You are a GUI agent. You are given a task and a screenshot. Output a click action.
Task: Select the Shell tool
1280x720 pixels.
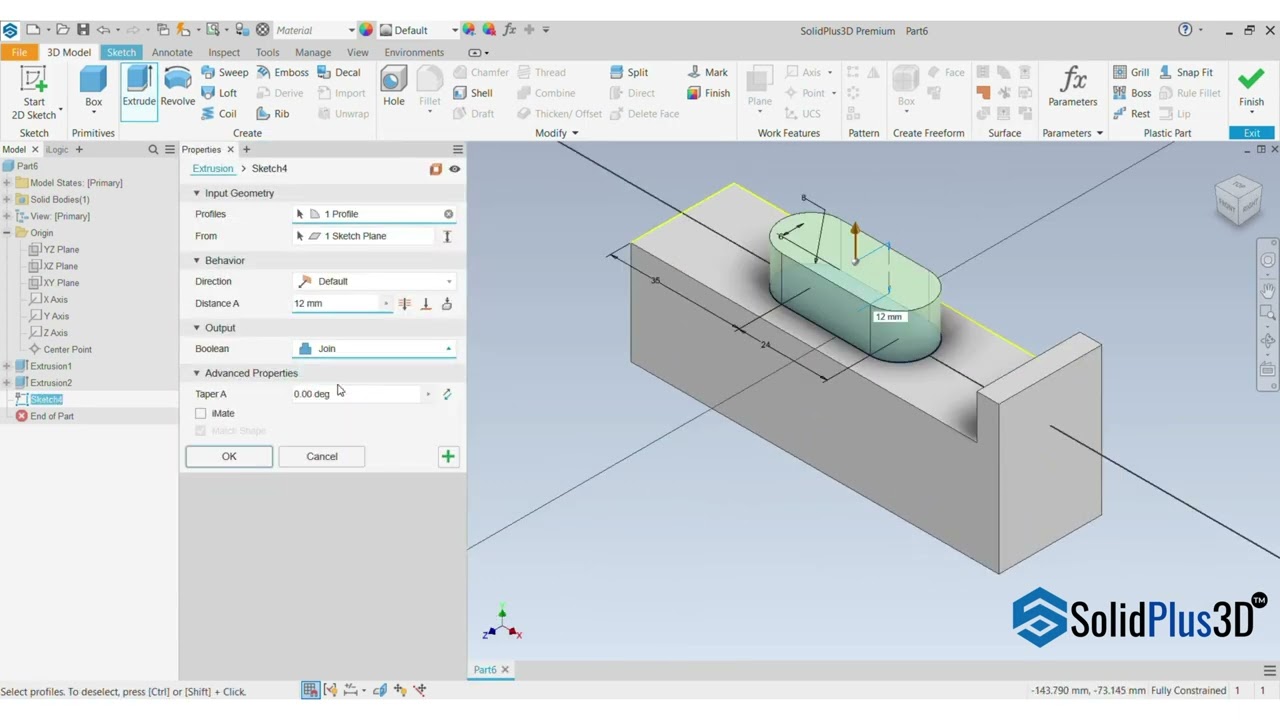(x=473, y=93)
